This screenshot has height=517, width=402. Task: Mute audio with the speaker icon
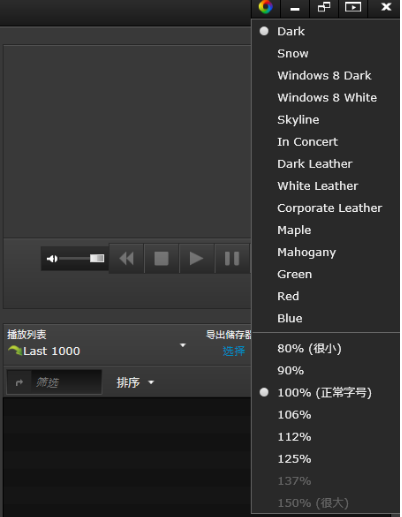[52, 259]
